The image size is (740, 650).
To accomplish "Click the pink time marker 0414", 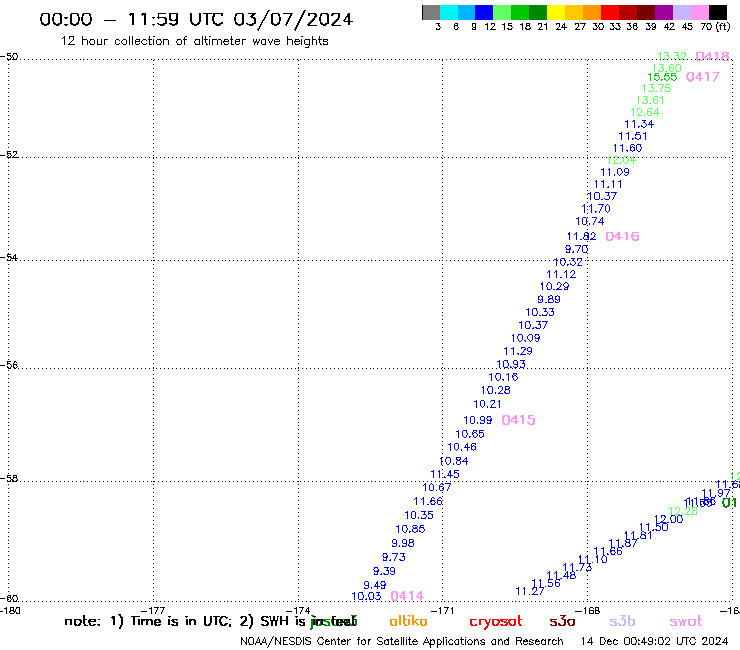I will click(407, 596).
